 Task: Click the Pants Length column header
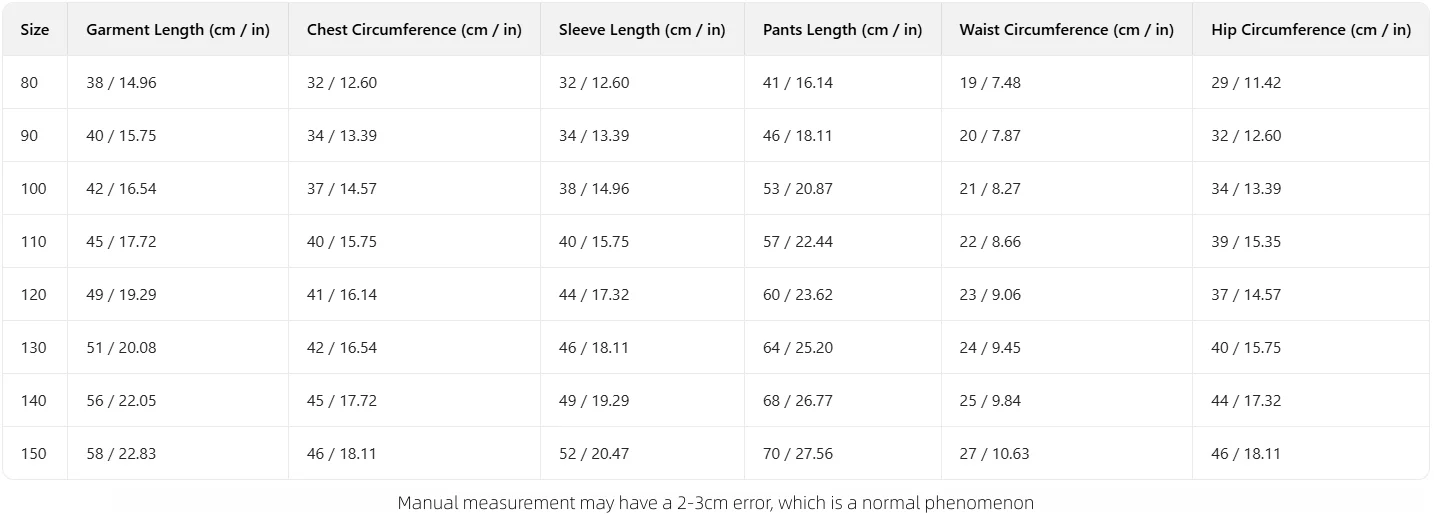coord(842,30)
